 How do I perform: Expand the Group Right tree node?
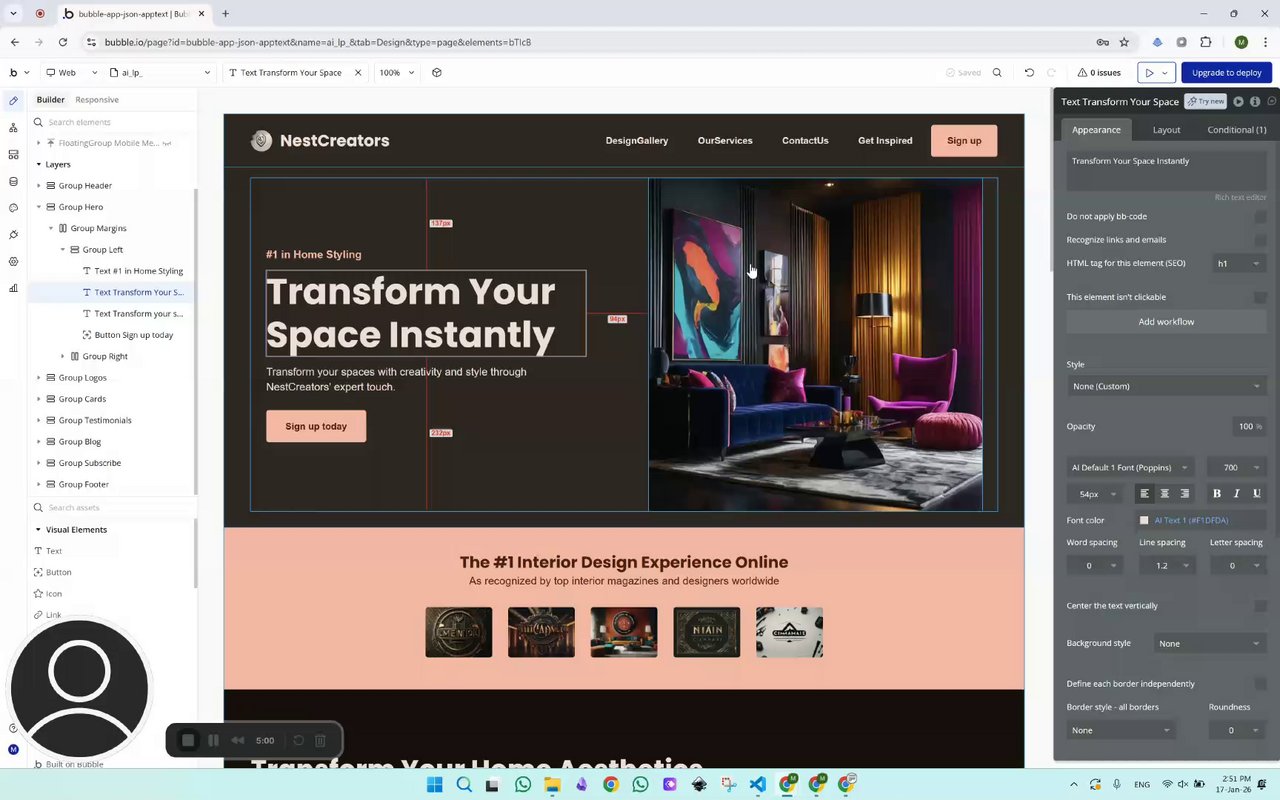point(63,356)
